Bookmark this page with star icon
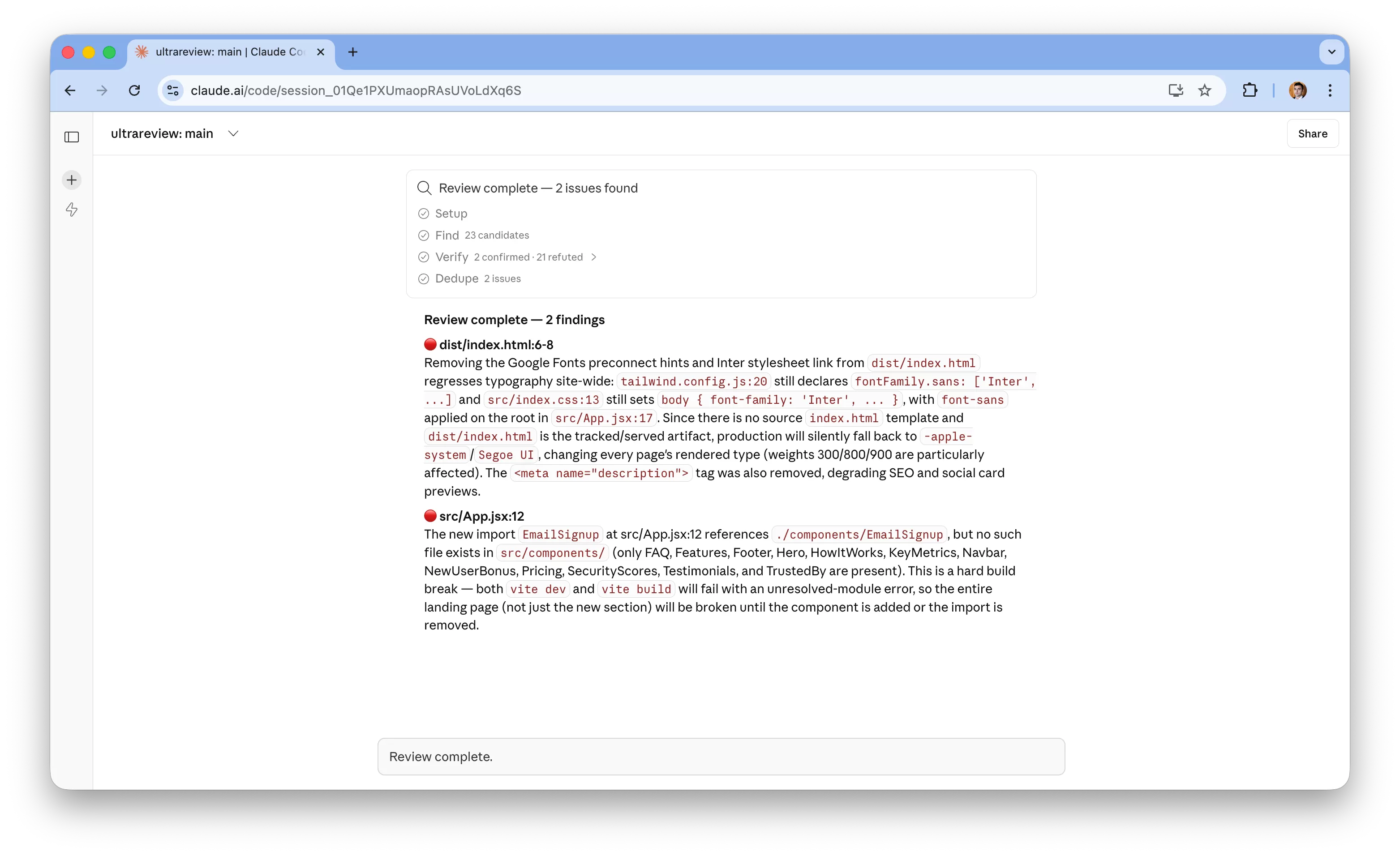 pos(1205,90)
